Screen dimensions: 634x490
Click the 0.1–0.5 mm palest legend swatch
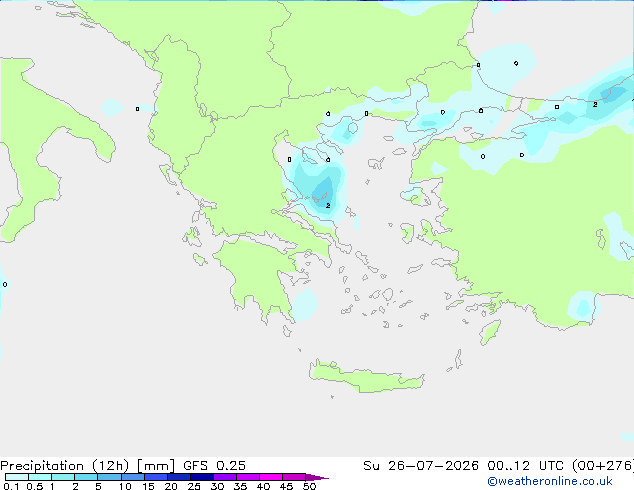coord(17,477)
